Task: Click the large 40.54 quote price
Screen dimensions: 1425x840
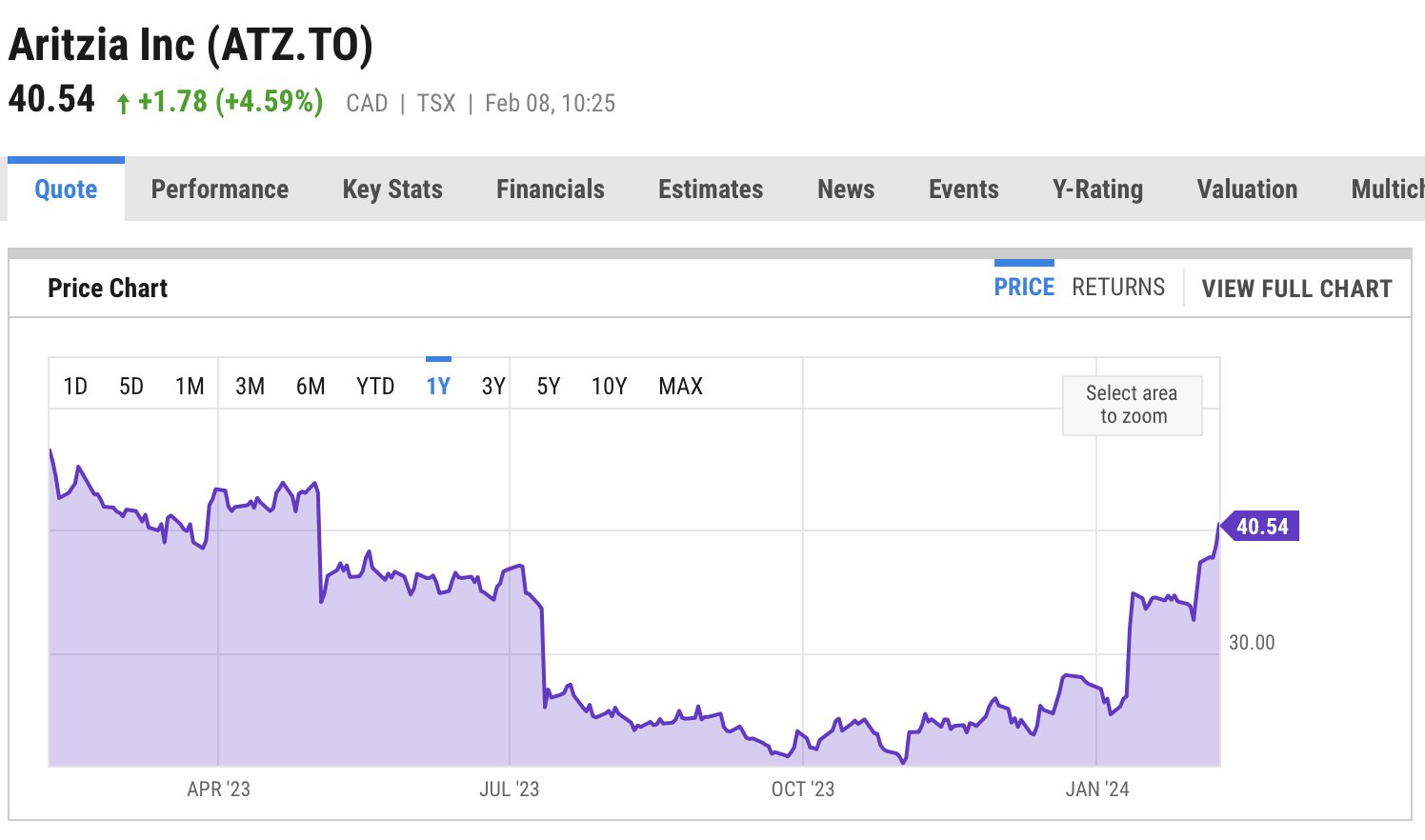Action: pos(51,99)
